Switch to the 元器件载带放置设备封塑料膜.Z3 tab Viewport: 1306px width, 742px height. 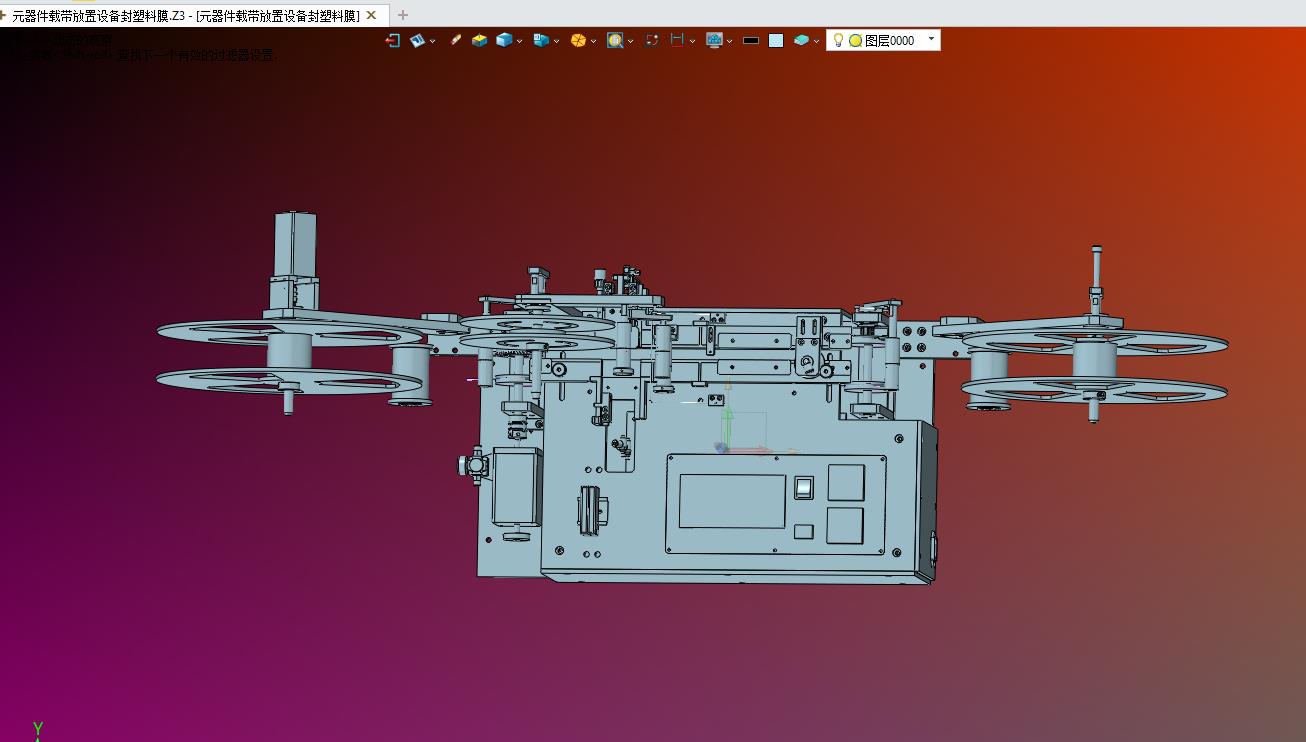185,15
